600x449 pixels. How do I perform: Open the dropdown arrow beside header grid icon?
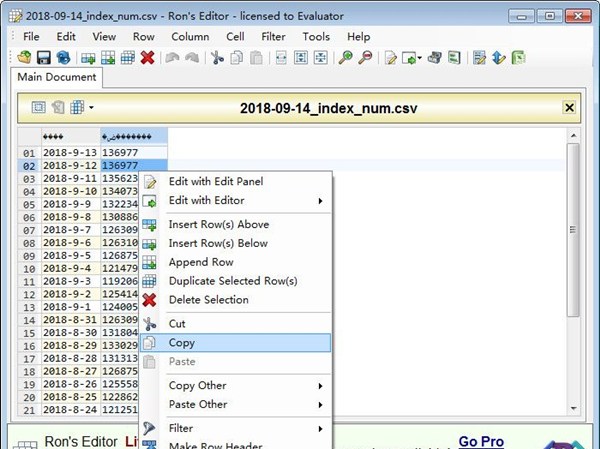pyautogui.click(x=91, y=107)
